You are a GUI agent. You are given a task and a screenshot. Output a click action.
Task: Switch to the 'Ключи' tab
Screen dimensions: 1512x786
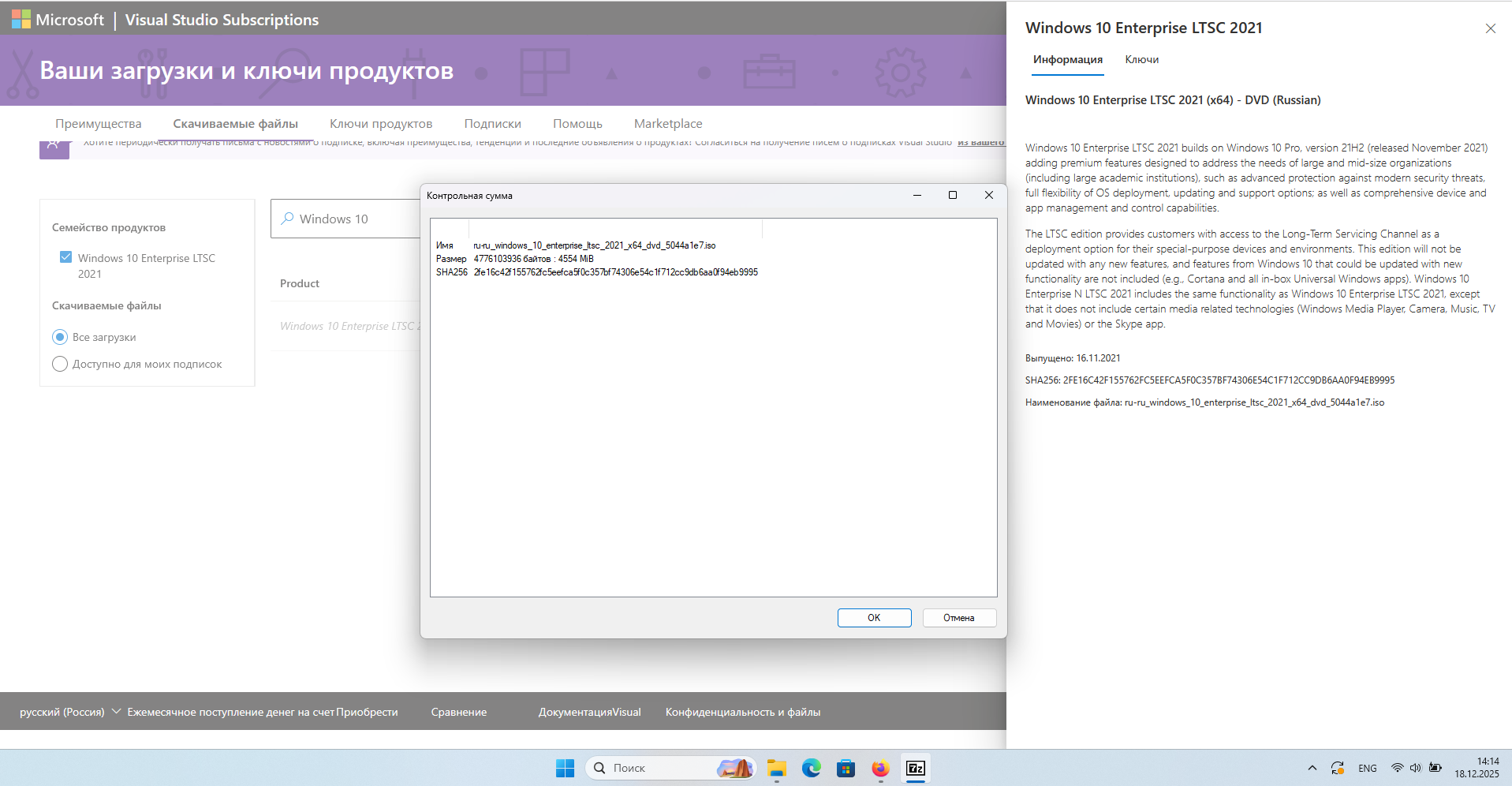tap(1141, 60)
